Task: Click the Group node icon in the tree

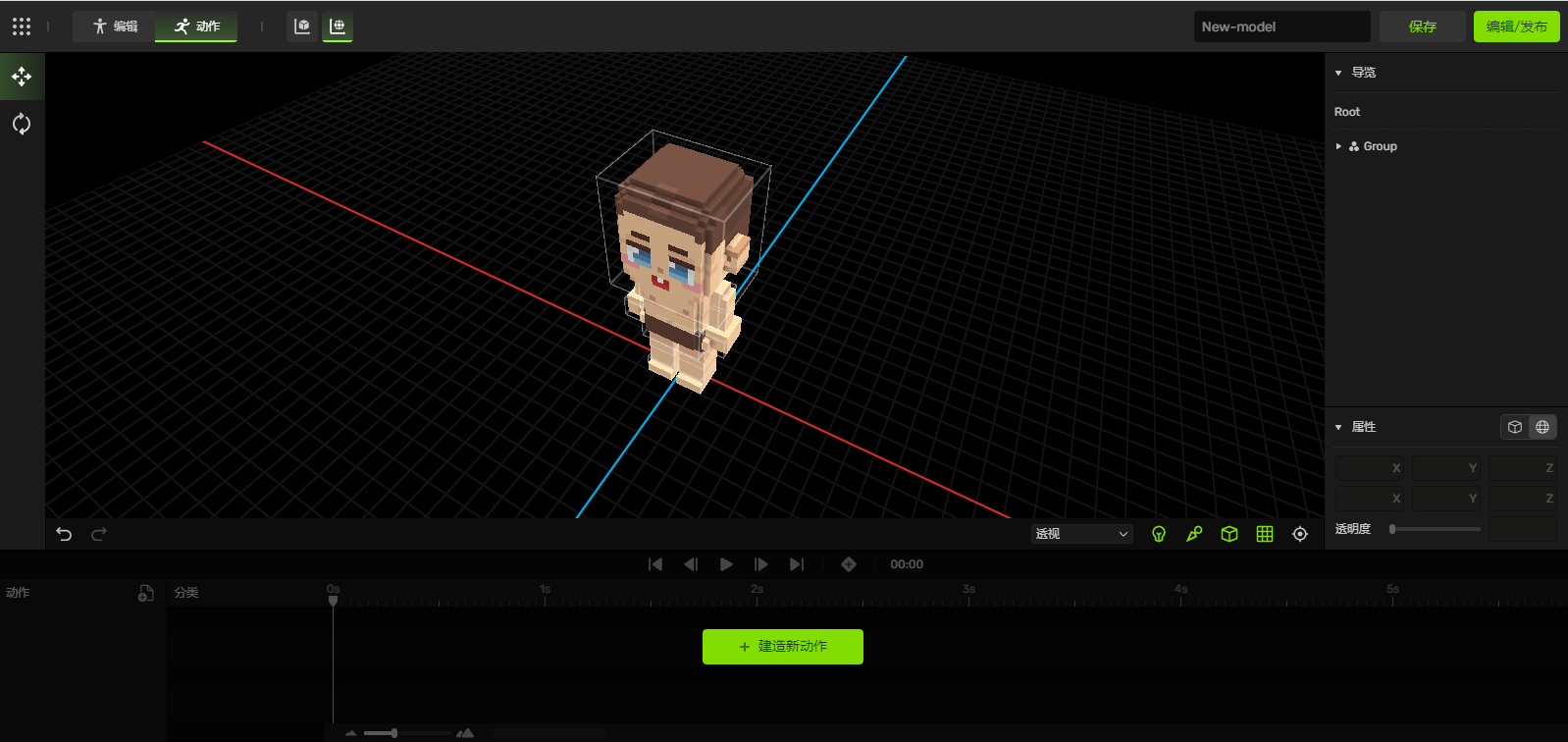Action: pos(1354,146)
